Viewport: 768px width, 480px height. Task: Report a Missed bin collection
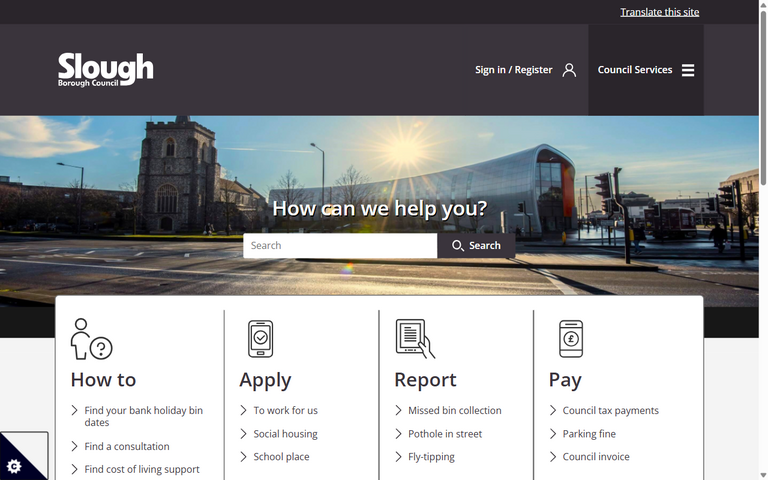click(454, 411)
